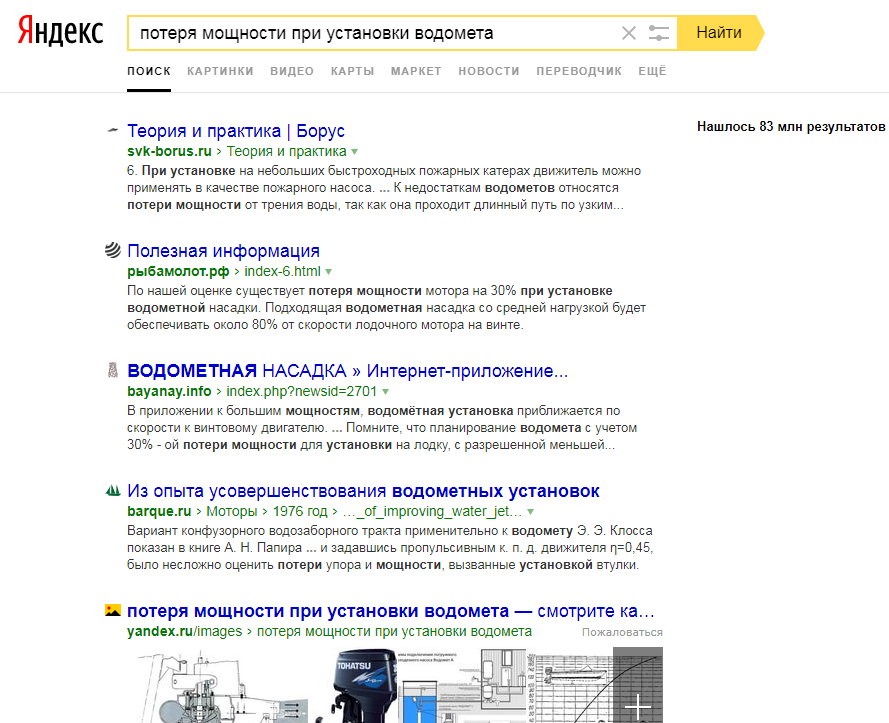Image resolution: width=889 pixels, height=723 pixels.
Task: Expand the arrow beside svk-borus.ru Теория и практика
Action: tap(354, 152)
